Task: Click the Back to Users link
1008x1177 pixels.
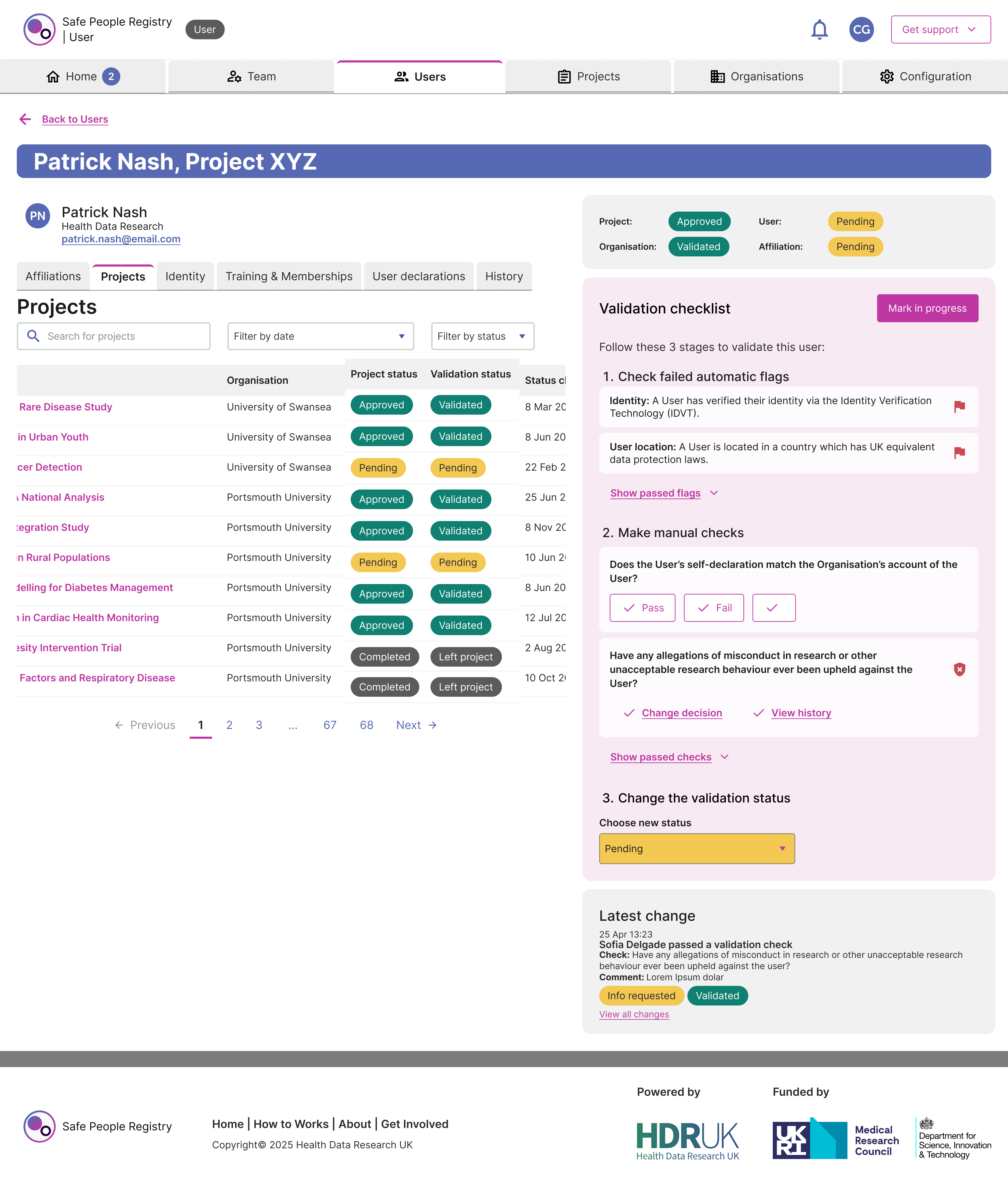Action: [x=75, y=119]
